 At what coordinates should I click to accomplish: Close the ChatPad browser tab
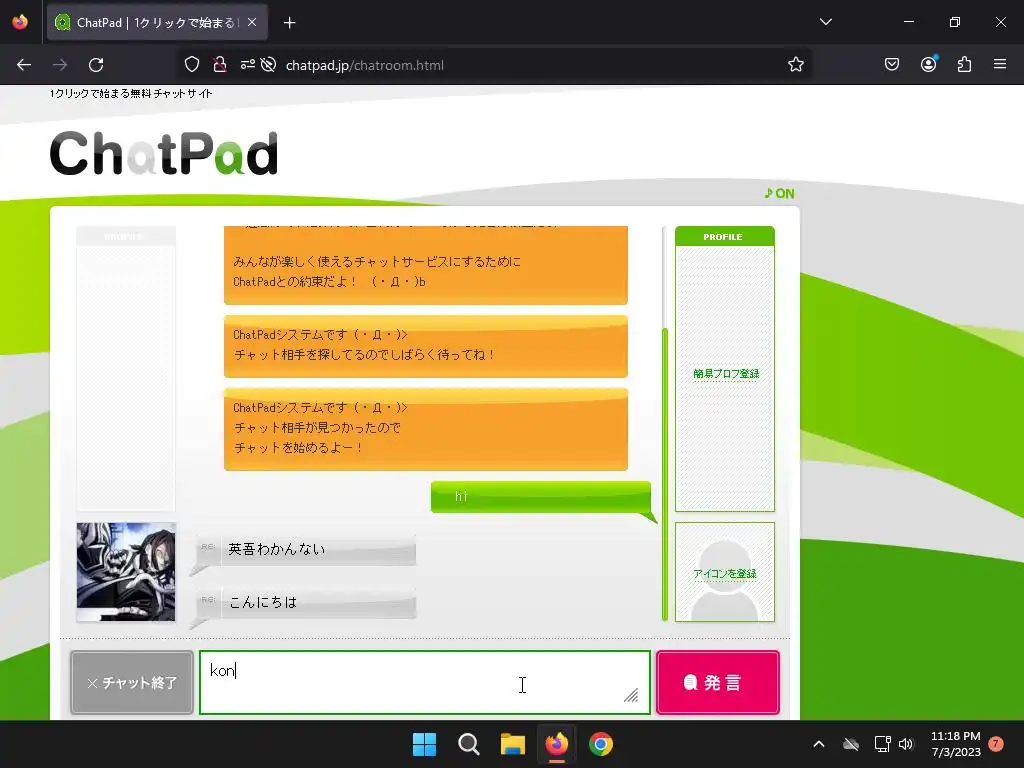click(x=252, y=22)
